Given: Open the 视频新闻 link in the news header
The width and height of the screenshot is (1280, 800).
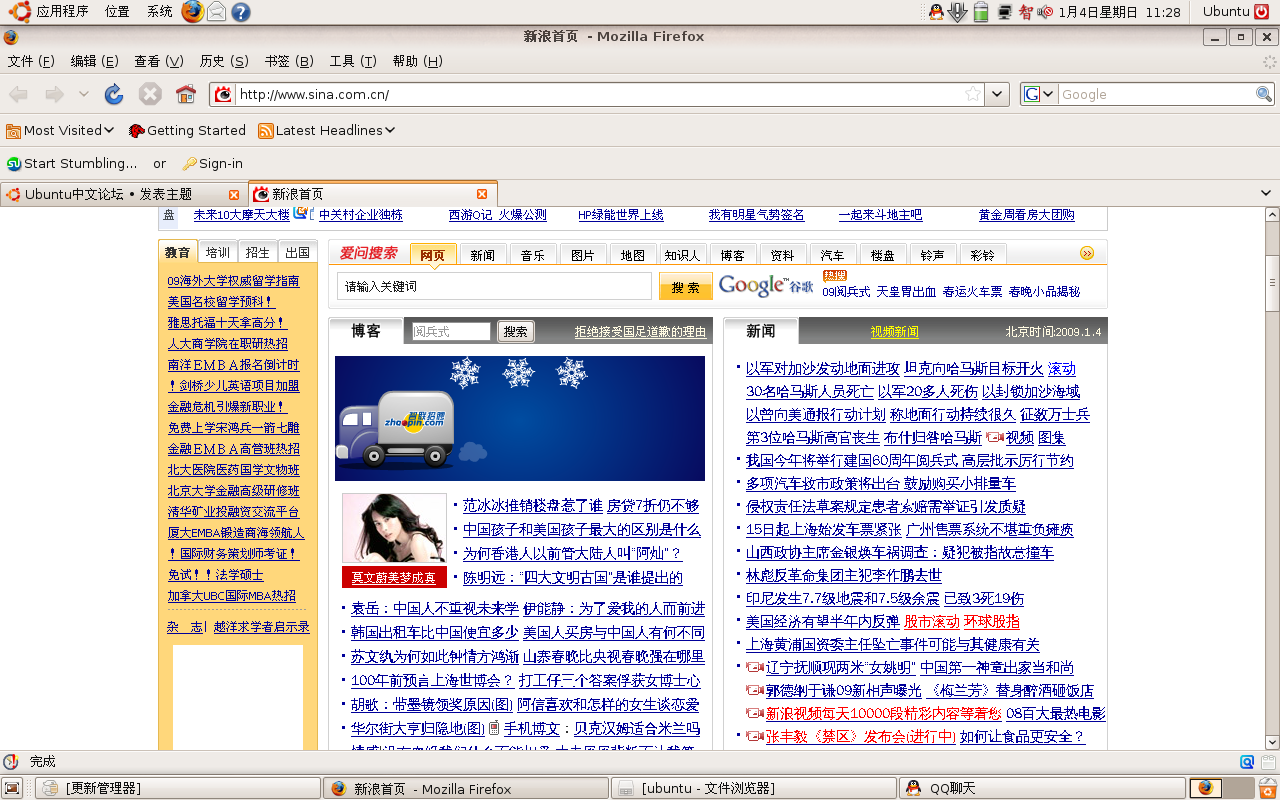Looking at the screenshot, I should [x=894, y=331].
